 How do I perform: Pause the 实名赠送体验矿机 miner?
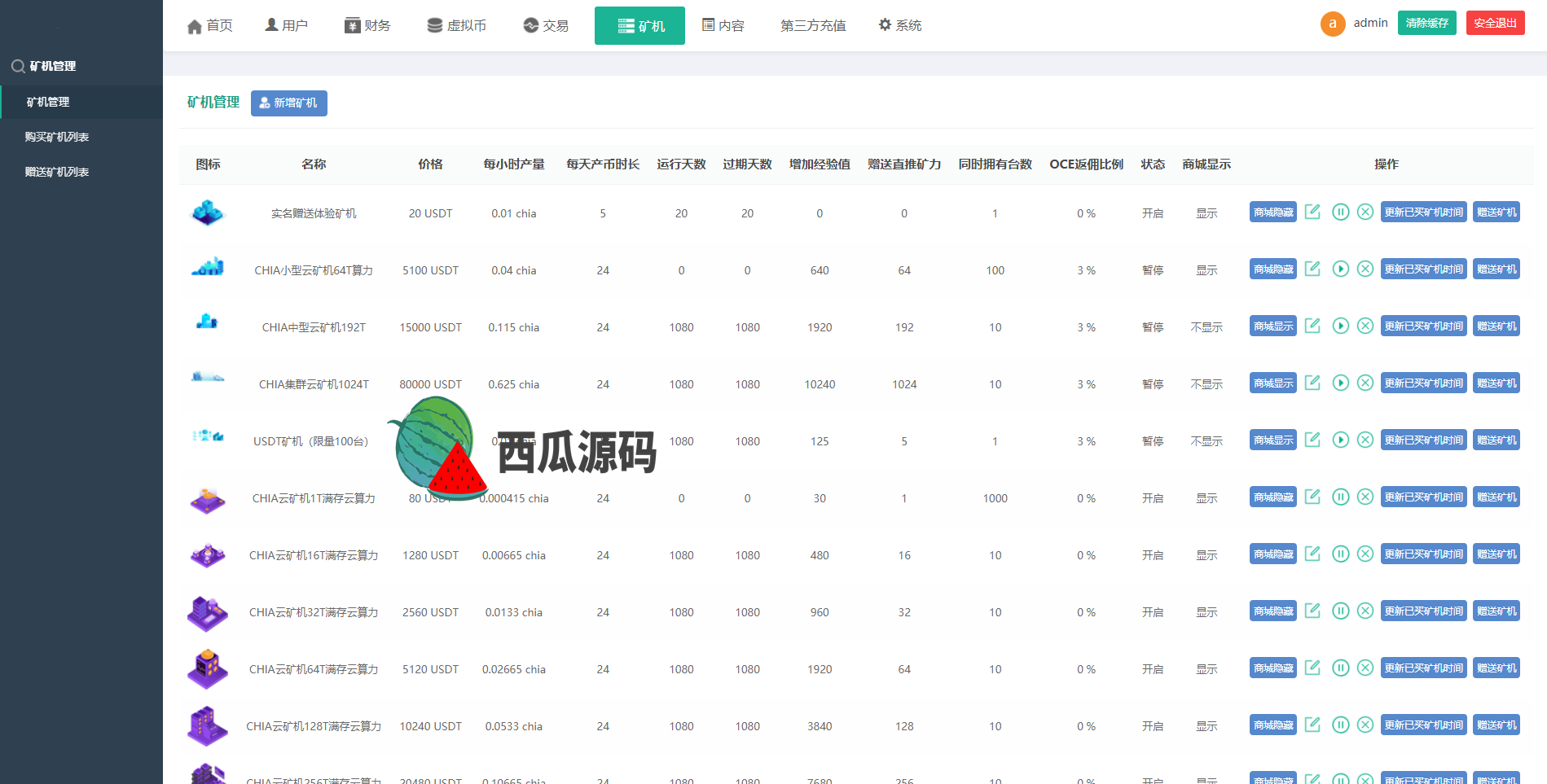[1340, 212]
